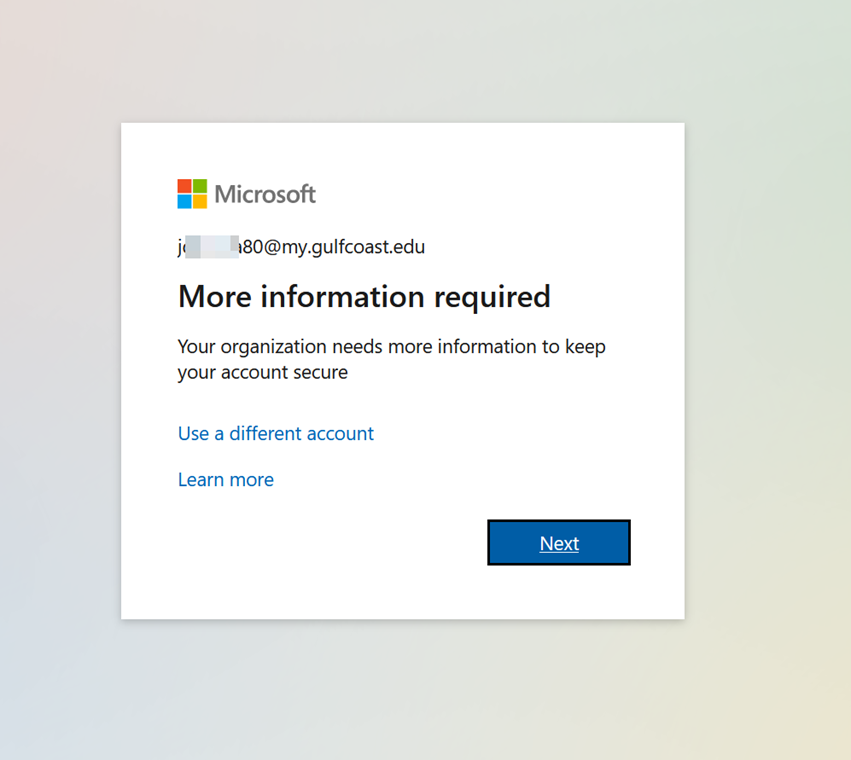Click the blue square in Microsoft logo
Viewport: 851px width, 760px height.
click(185, 201)
